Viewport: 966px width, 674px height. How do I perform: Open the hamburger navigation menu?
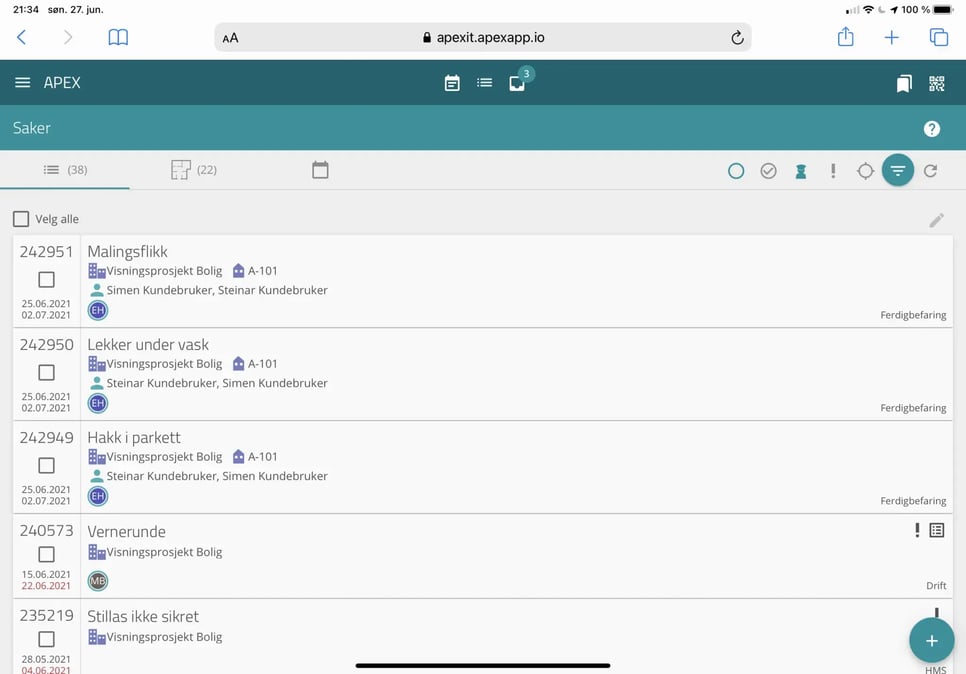(x=22, y=83)
